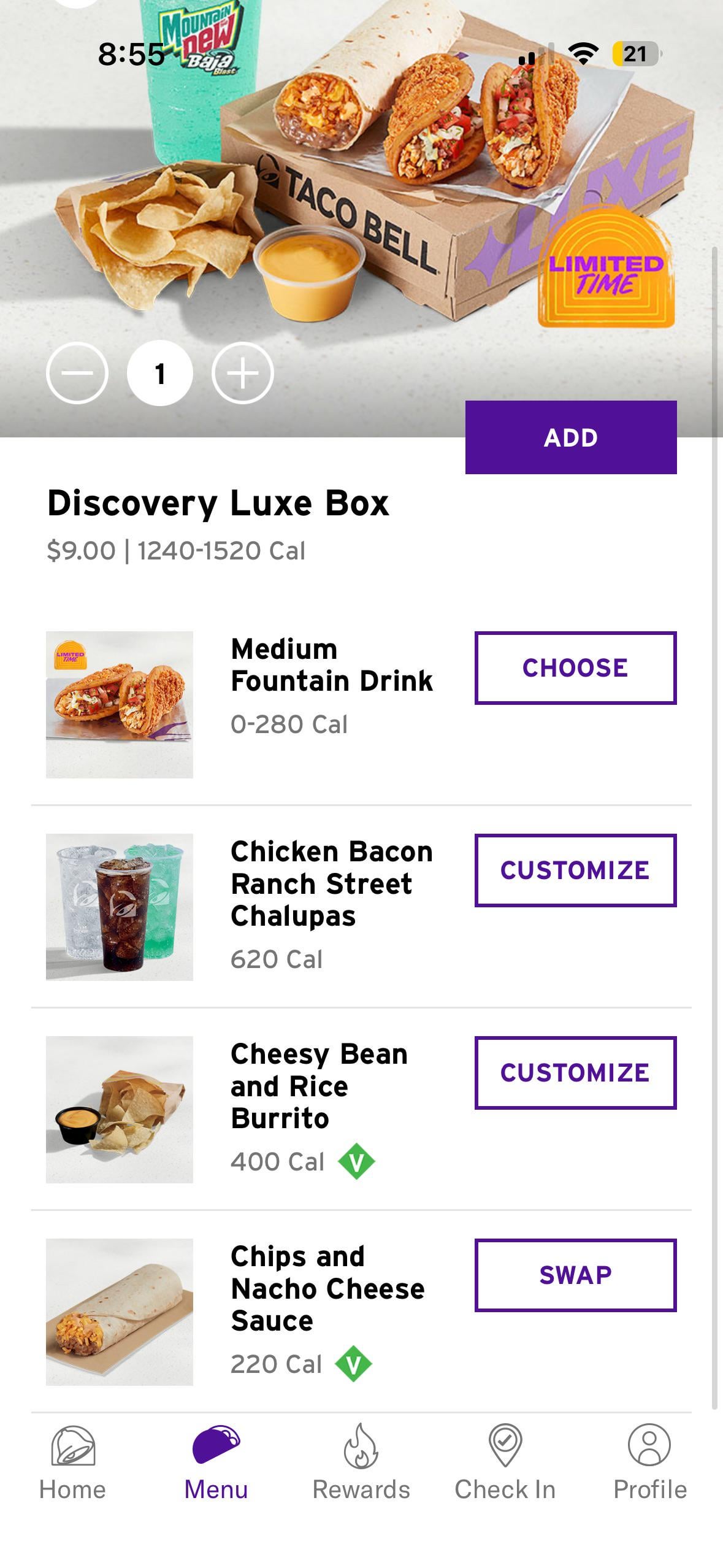Screen dimensions: 723x1568
Task: Tap the chips and nacho cheese thumbnail
Action: [120, 1109]
